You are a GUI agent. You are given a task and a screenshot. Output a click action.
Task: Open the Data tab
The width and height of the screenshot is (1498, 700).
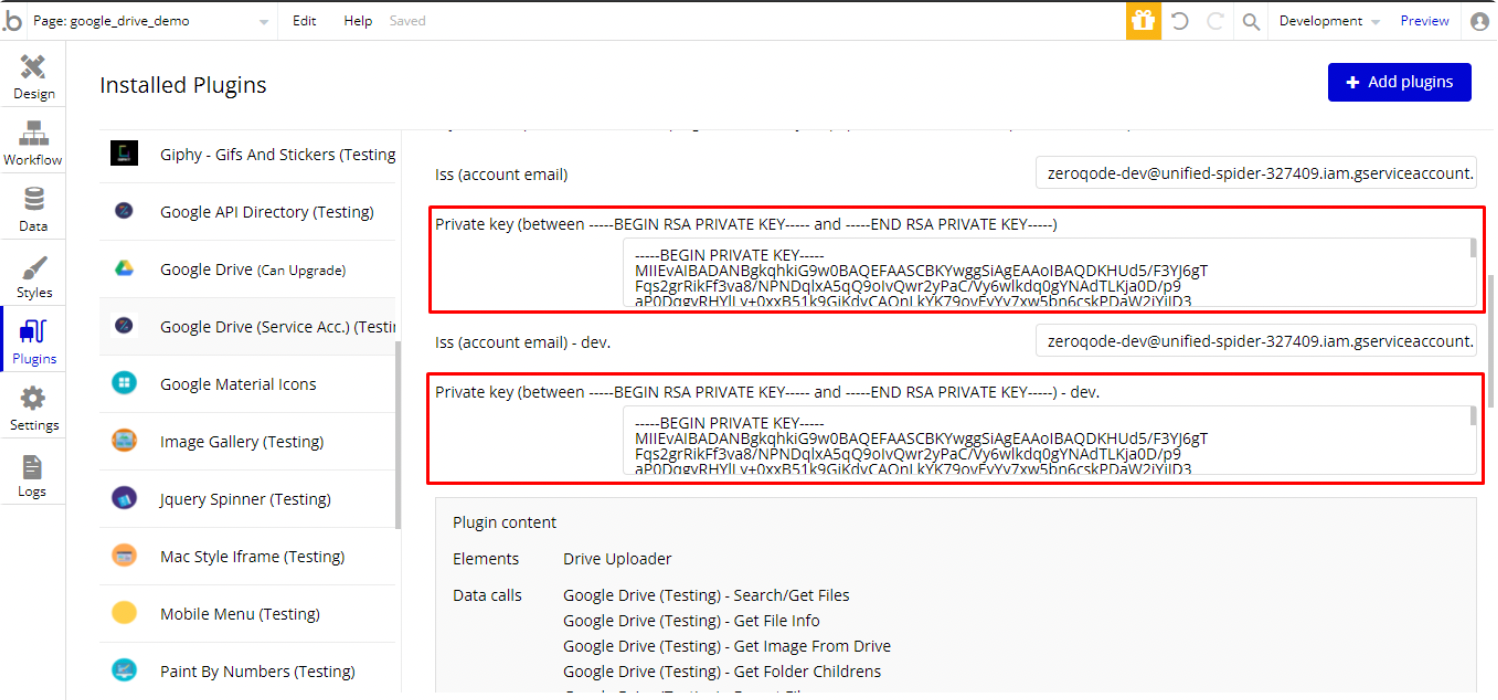pos(33,209)
